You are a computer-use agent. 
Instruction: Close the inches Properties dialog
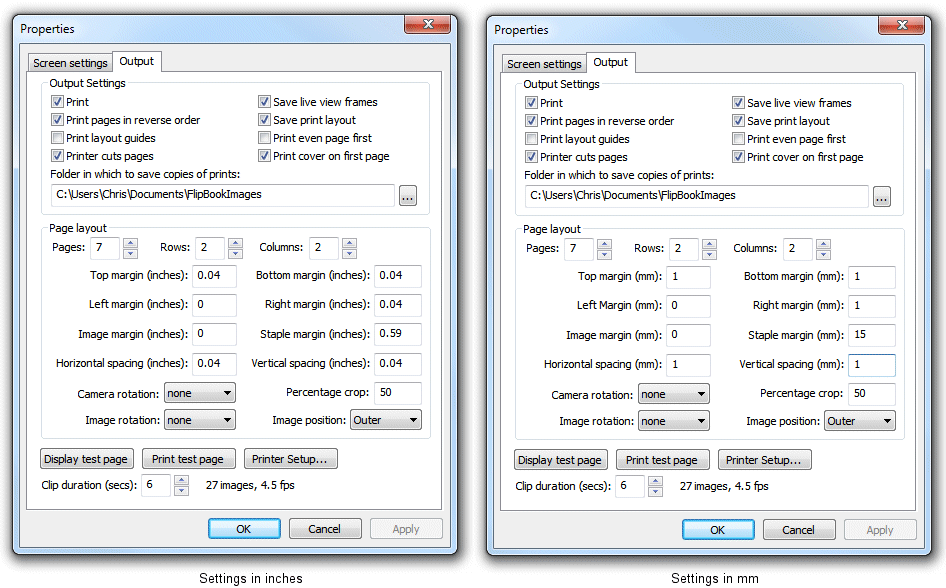428,25
